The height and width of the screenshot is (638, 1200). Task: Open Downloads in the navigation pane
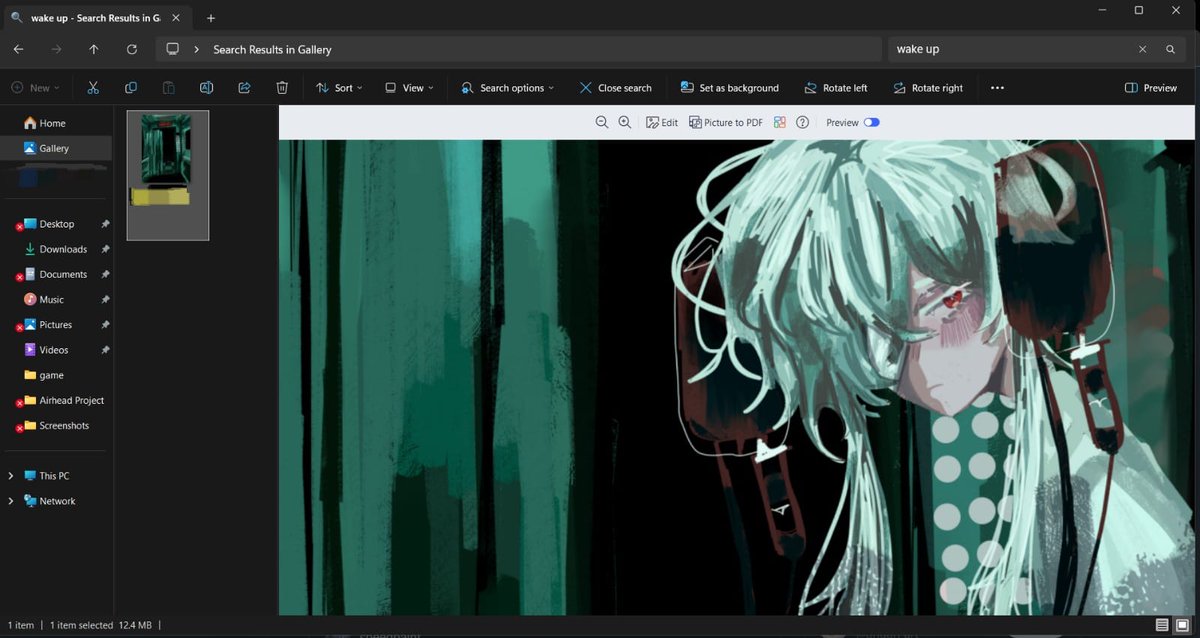click(57, 249)
